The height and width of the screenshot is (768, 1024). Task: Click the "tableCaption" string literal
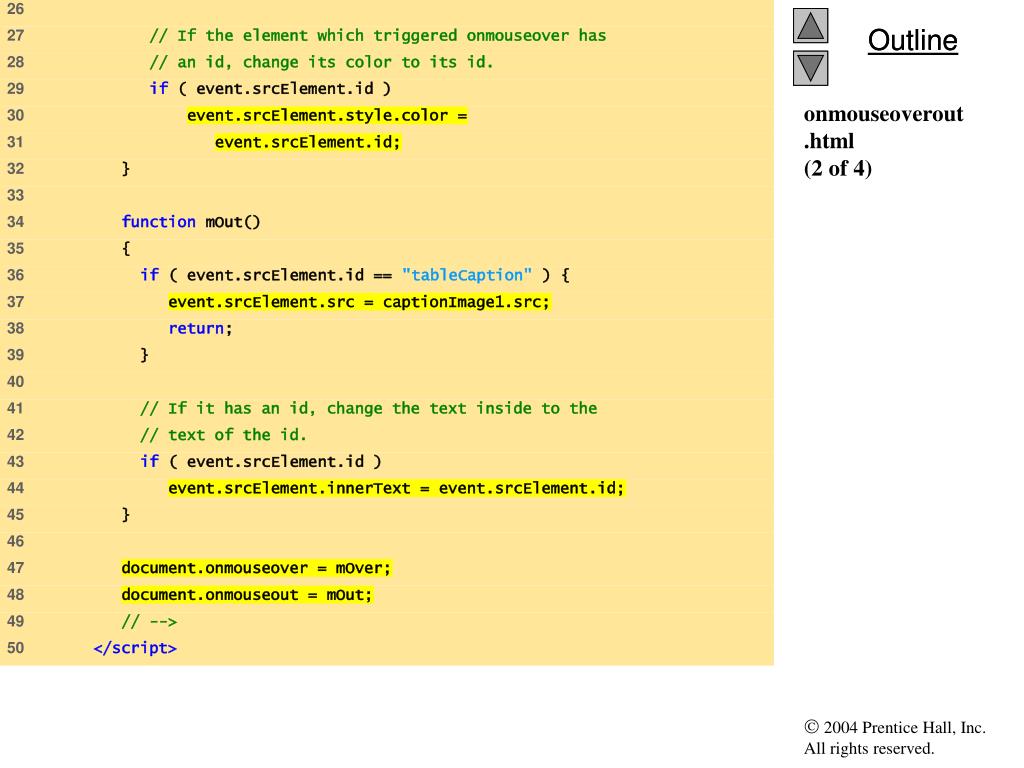pos(467,275)
